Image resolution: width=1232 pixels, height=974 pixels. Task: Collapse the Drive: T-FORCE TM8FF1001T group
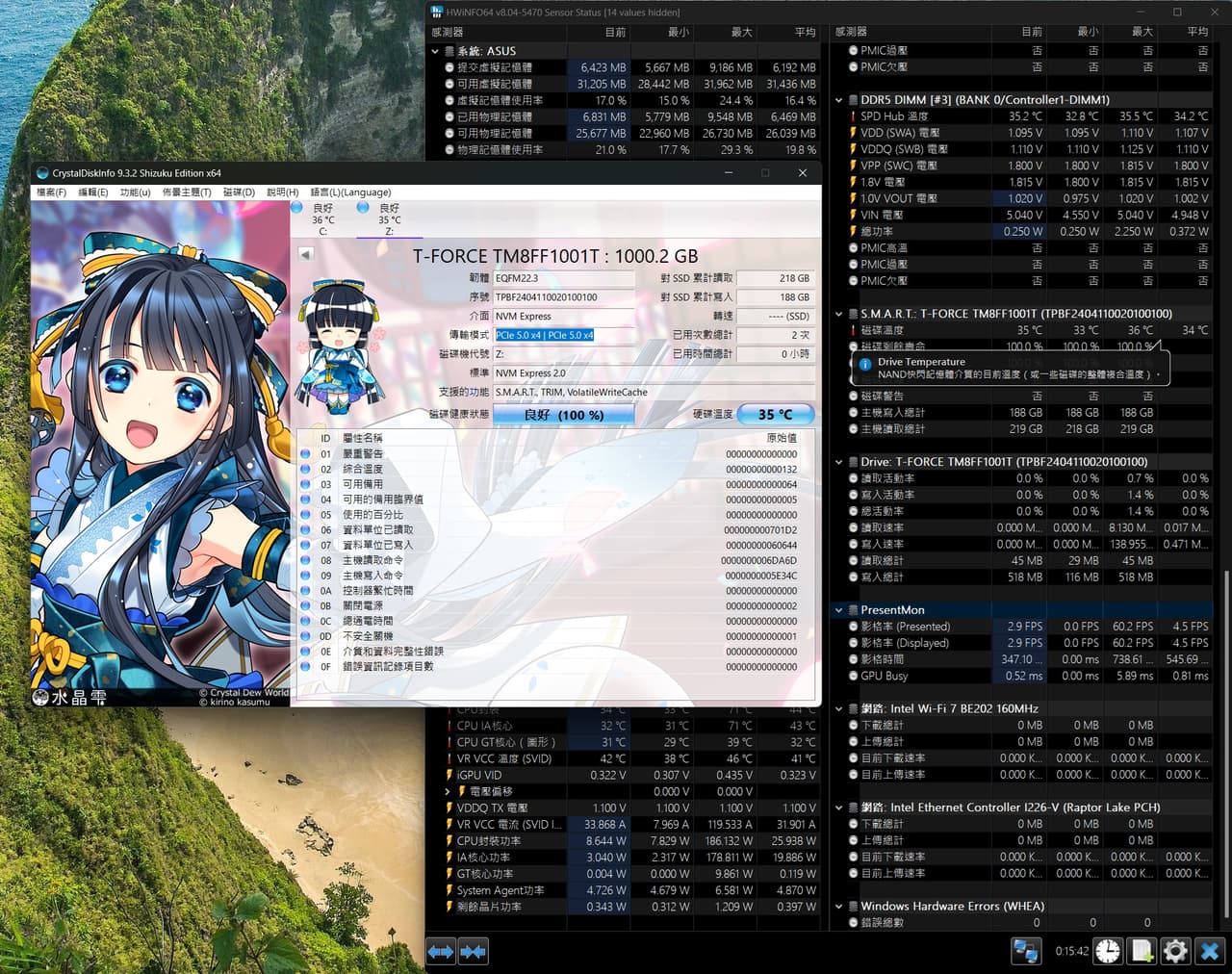(x=839, y=462)
